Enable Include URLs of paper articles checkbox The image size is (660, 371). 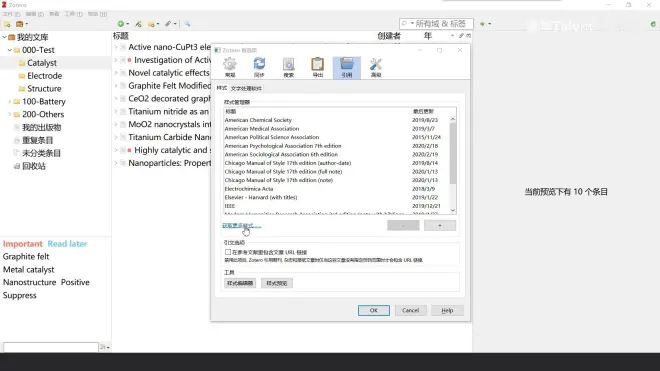tap(228, 252)
